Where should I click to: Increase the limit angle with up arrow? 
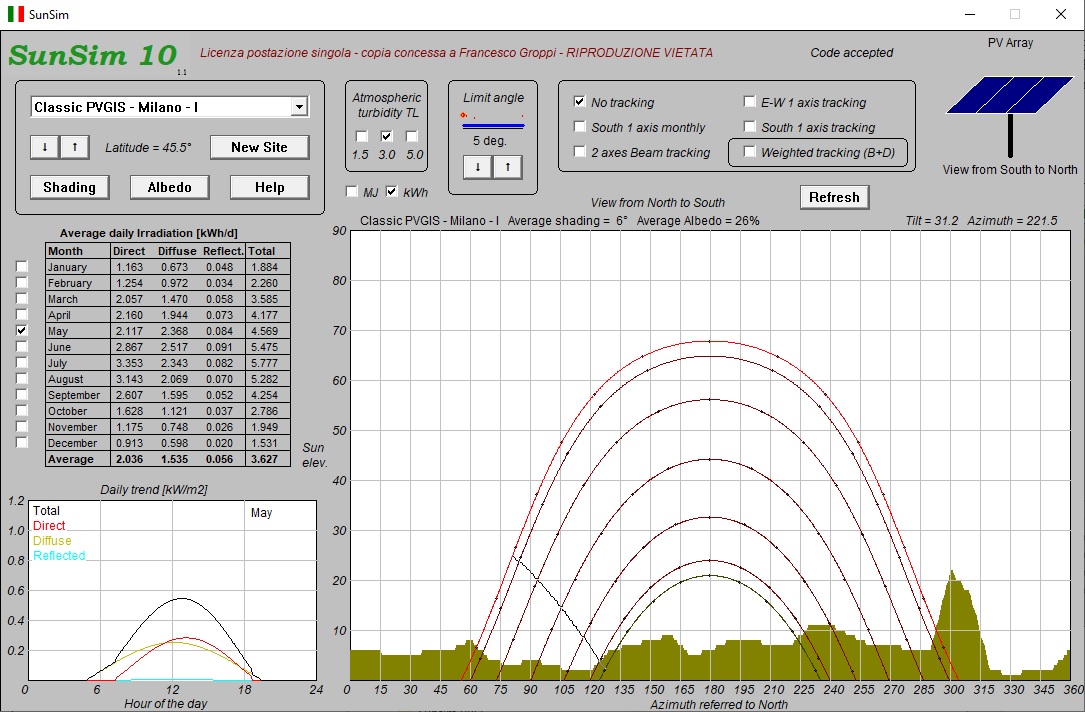508,167
